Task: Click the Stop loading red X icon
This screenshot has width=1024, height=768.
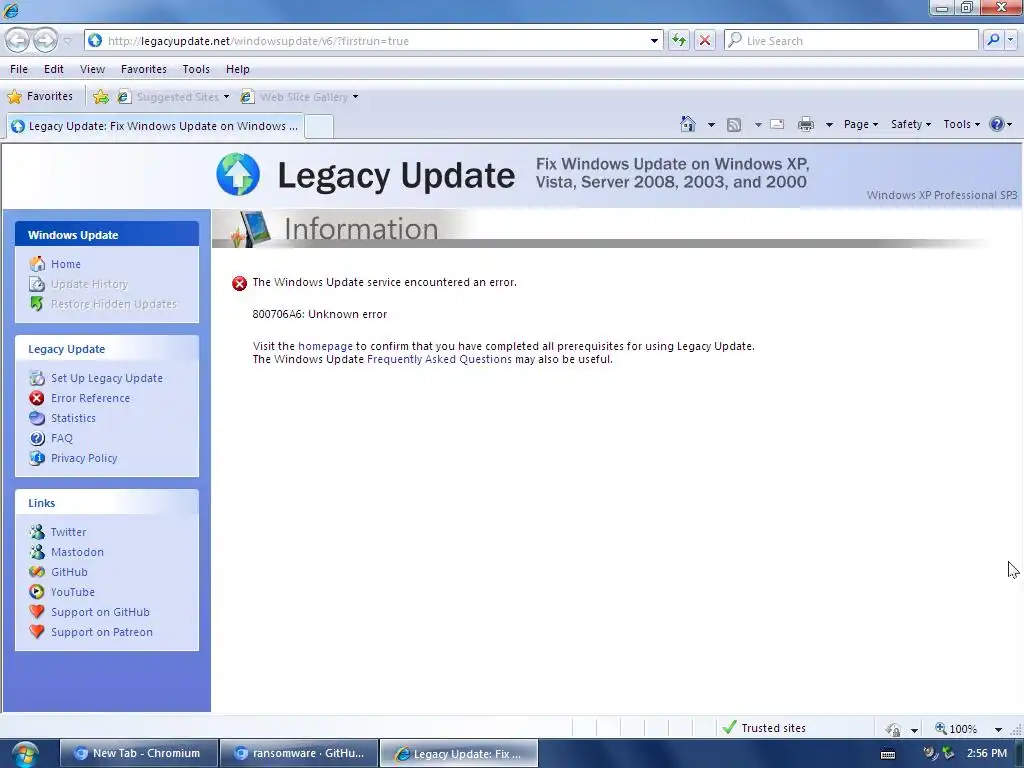Action: 705,40
